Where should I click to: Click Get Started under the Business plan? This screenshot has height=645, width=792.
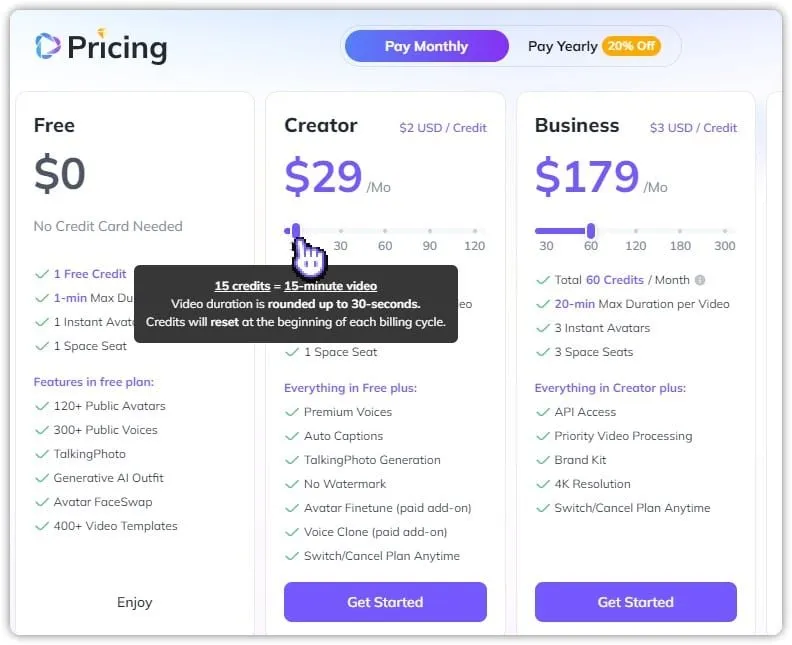pos(635,602)
